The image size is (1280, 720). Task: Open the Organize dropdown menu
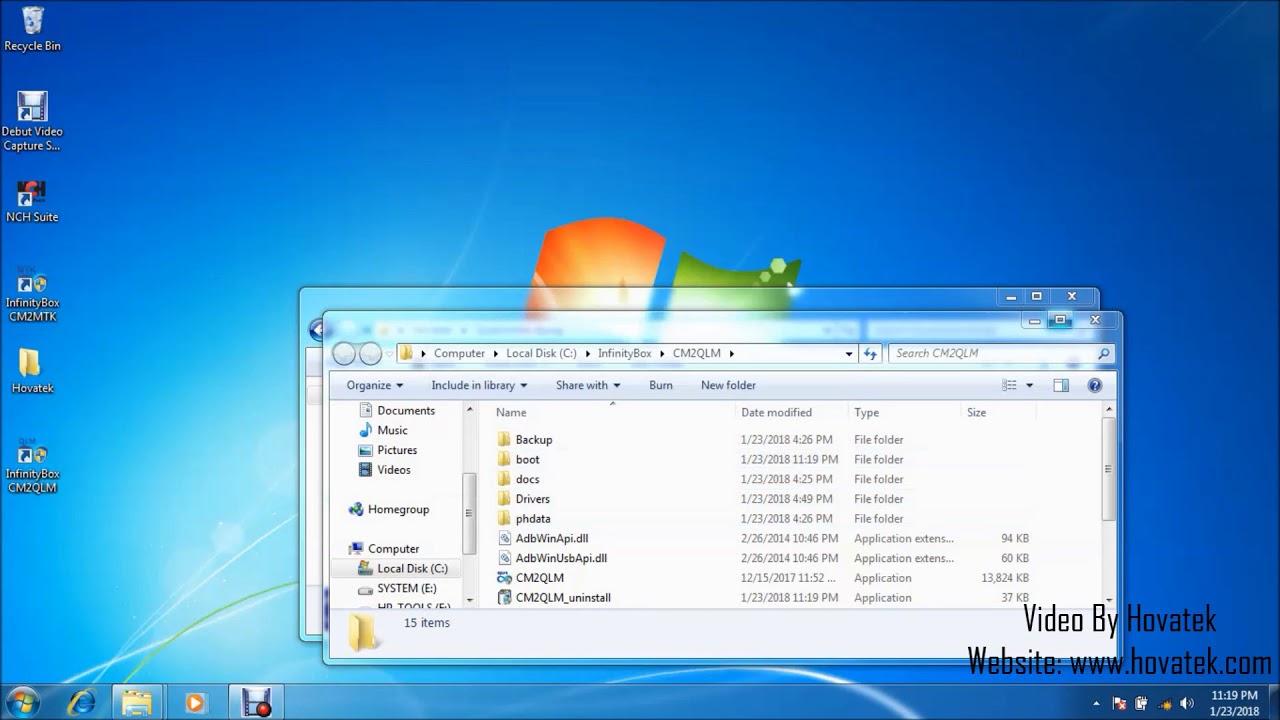(375, 385)
